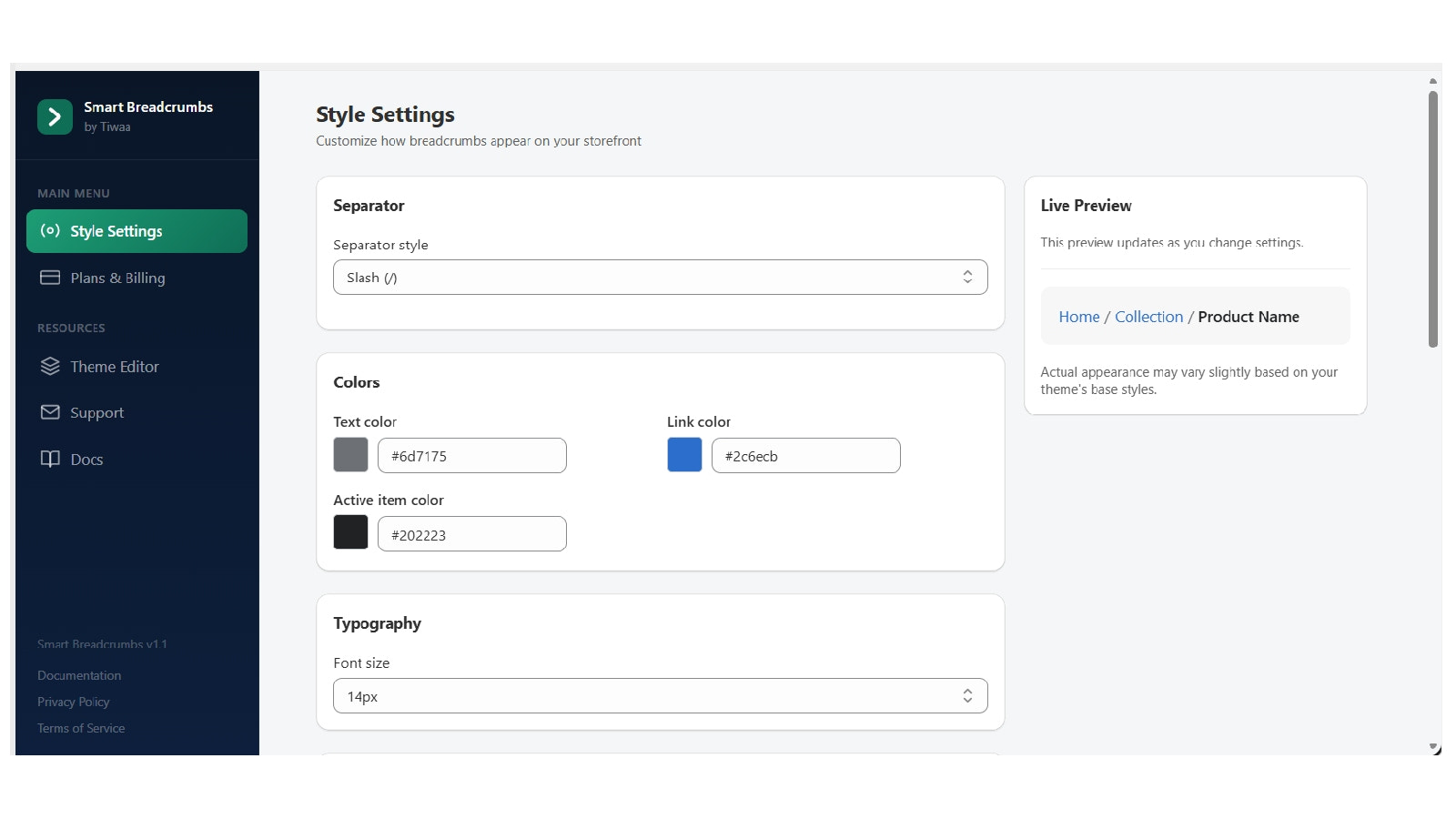The height and width of the screenshot is (819, 1456).
Task: Click the Style Settings page heading
Action: click(x=385, y=115)
